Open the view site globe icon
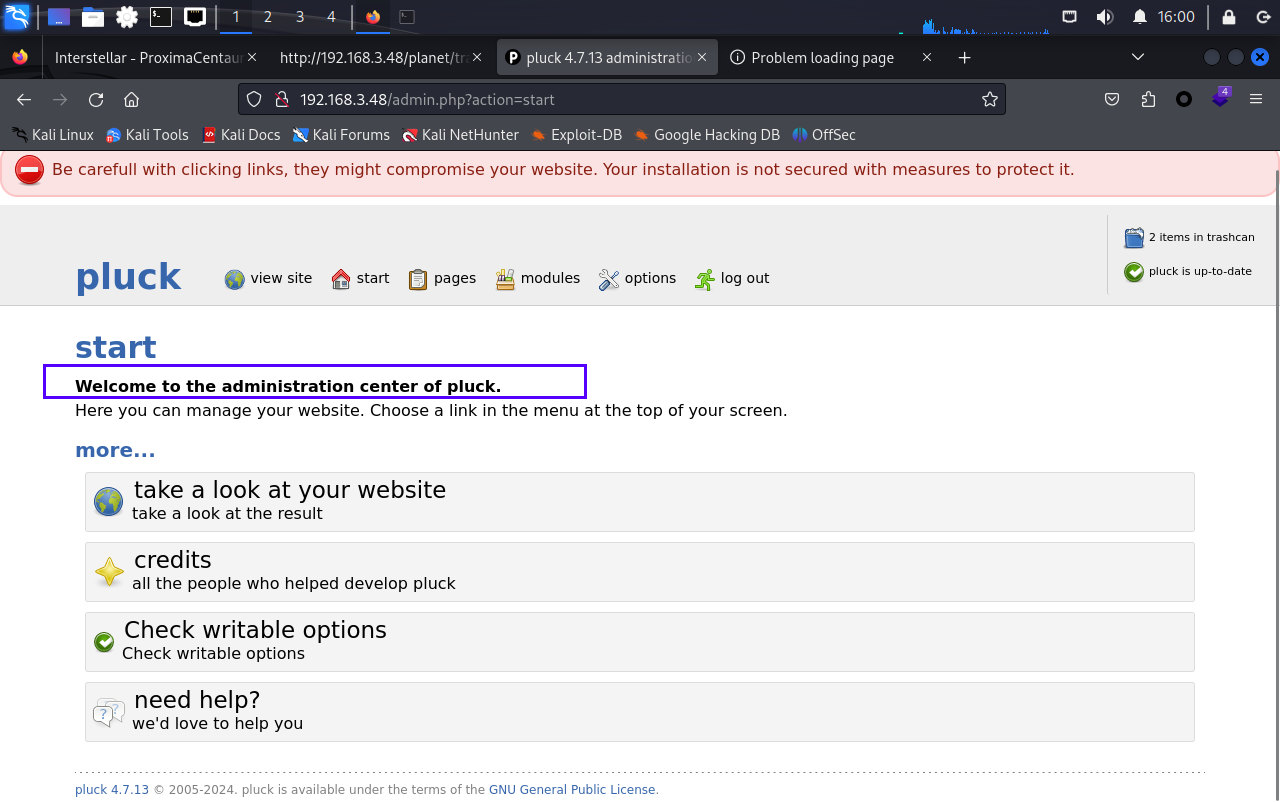Viewport: 1280px width, 802px height. pos(234,279)
